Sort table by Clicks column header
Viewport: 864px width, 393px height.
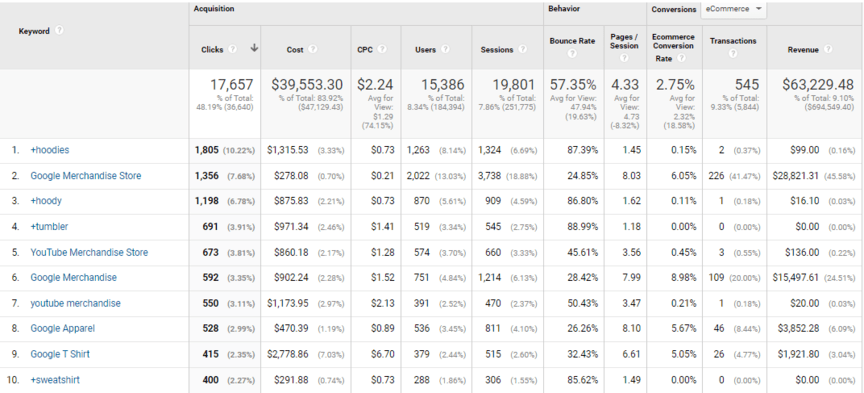[x=212, y=50]
